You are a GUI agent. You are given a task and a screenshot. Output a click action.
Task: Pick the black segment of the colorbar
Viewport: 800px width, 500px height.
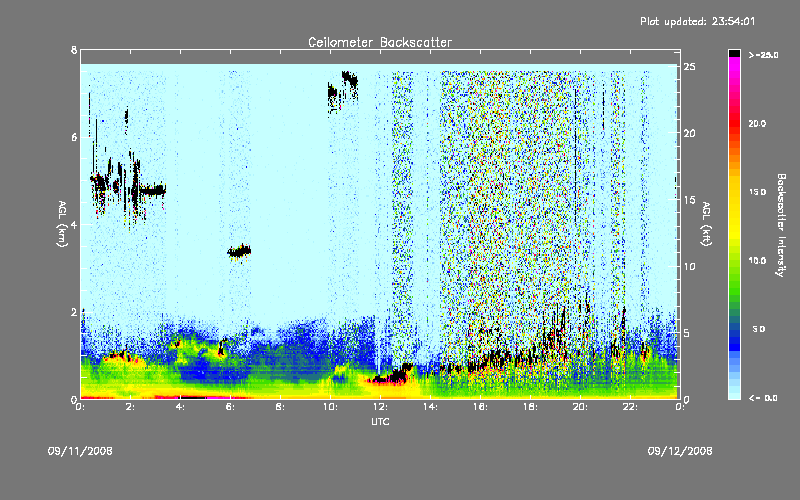pyautogui.click(x=734, y=53)
